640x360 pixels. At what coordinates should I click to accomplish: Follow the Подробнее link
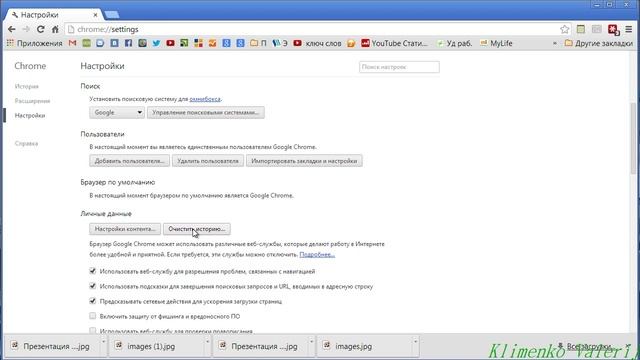pyautogui.click(x=317, y=254)
